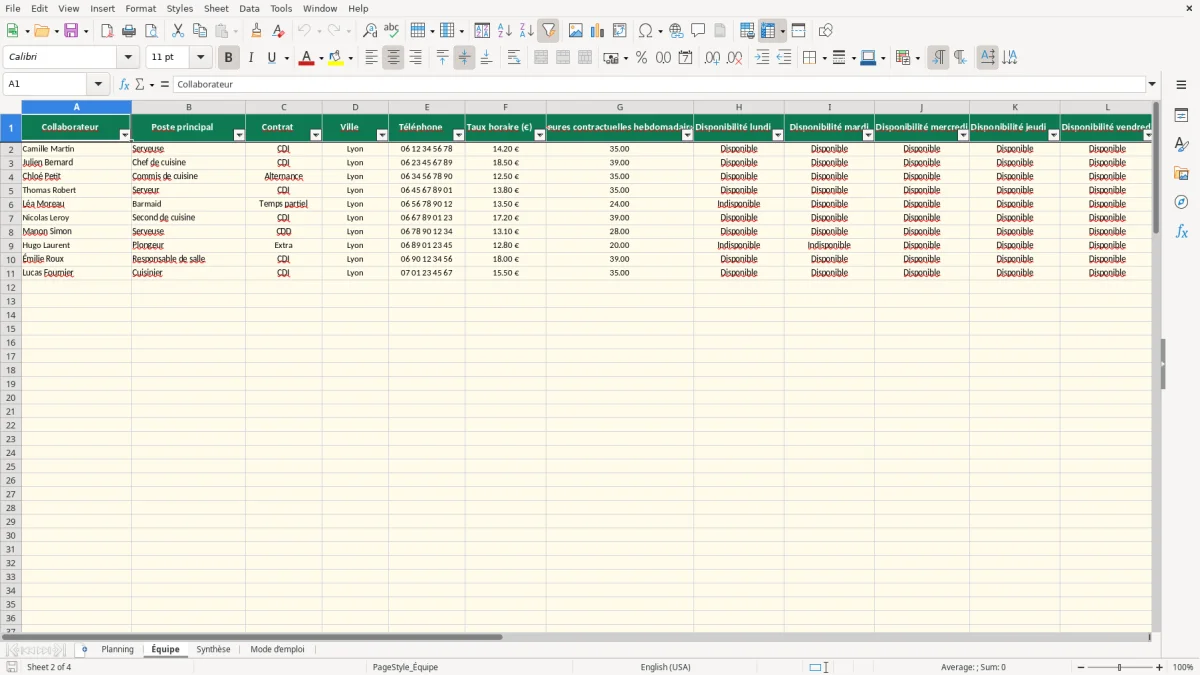
Task: Click the Merge and Center Cells icon
Action: (541, 58)
